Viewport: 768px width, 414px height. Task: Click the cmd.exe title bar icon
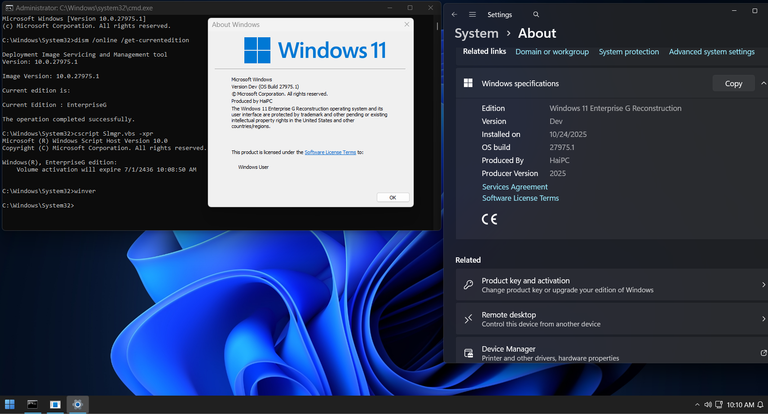(9, 8)
